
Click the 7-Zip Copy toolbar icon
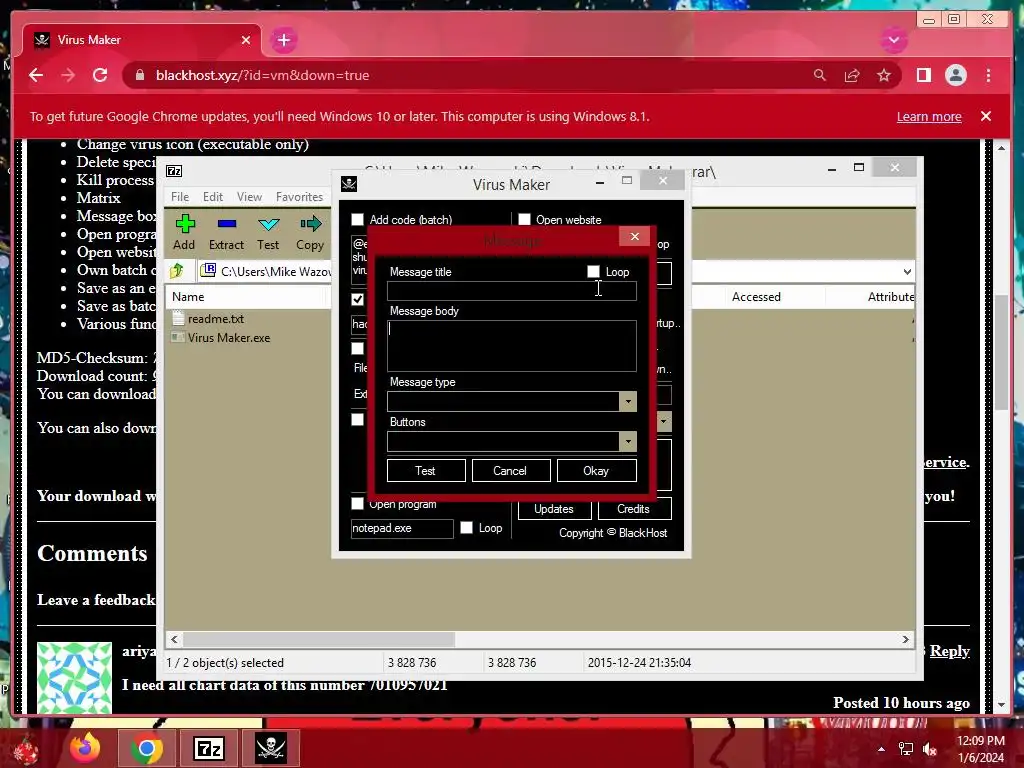310,224
